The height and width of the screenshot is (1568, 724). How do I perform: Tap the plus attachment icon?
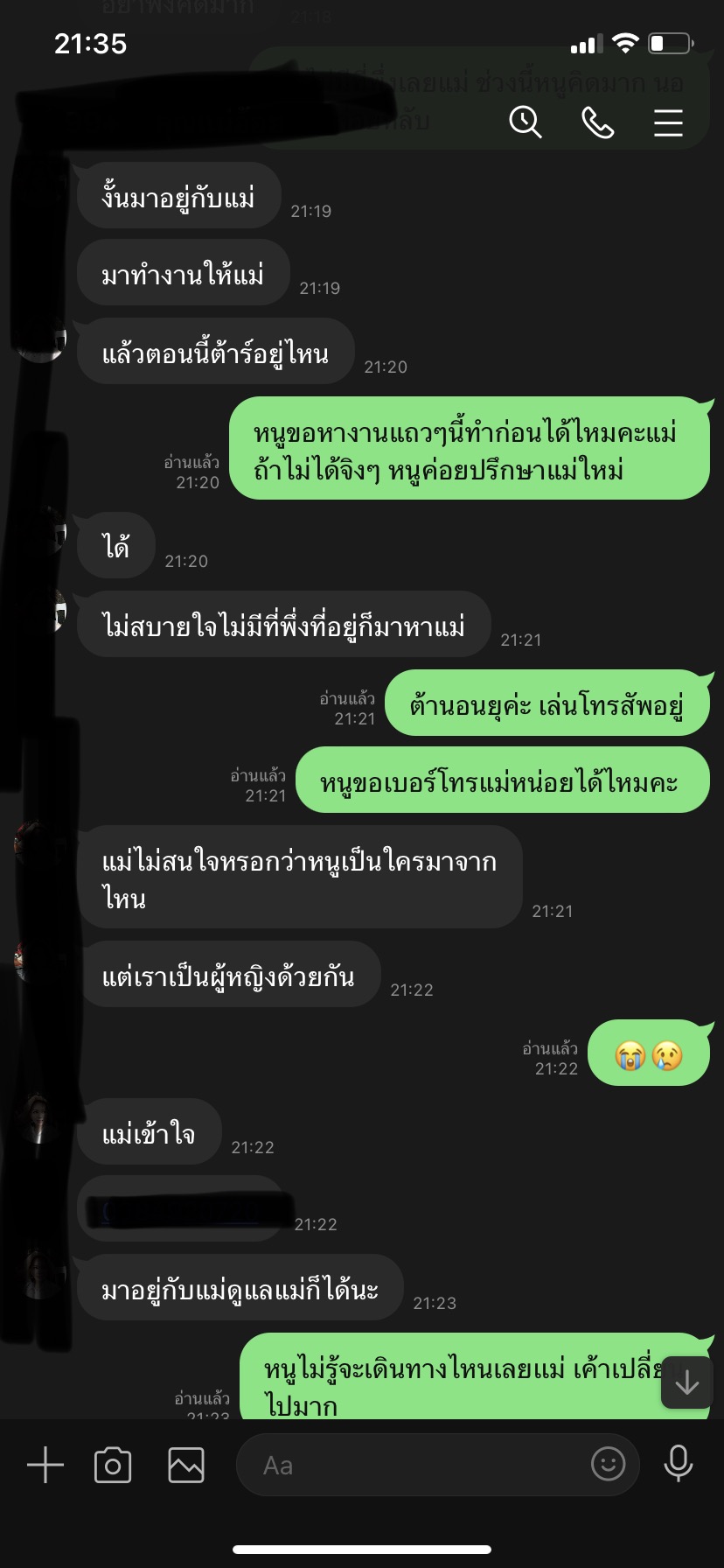(45, 1465)
